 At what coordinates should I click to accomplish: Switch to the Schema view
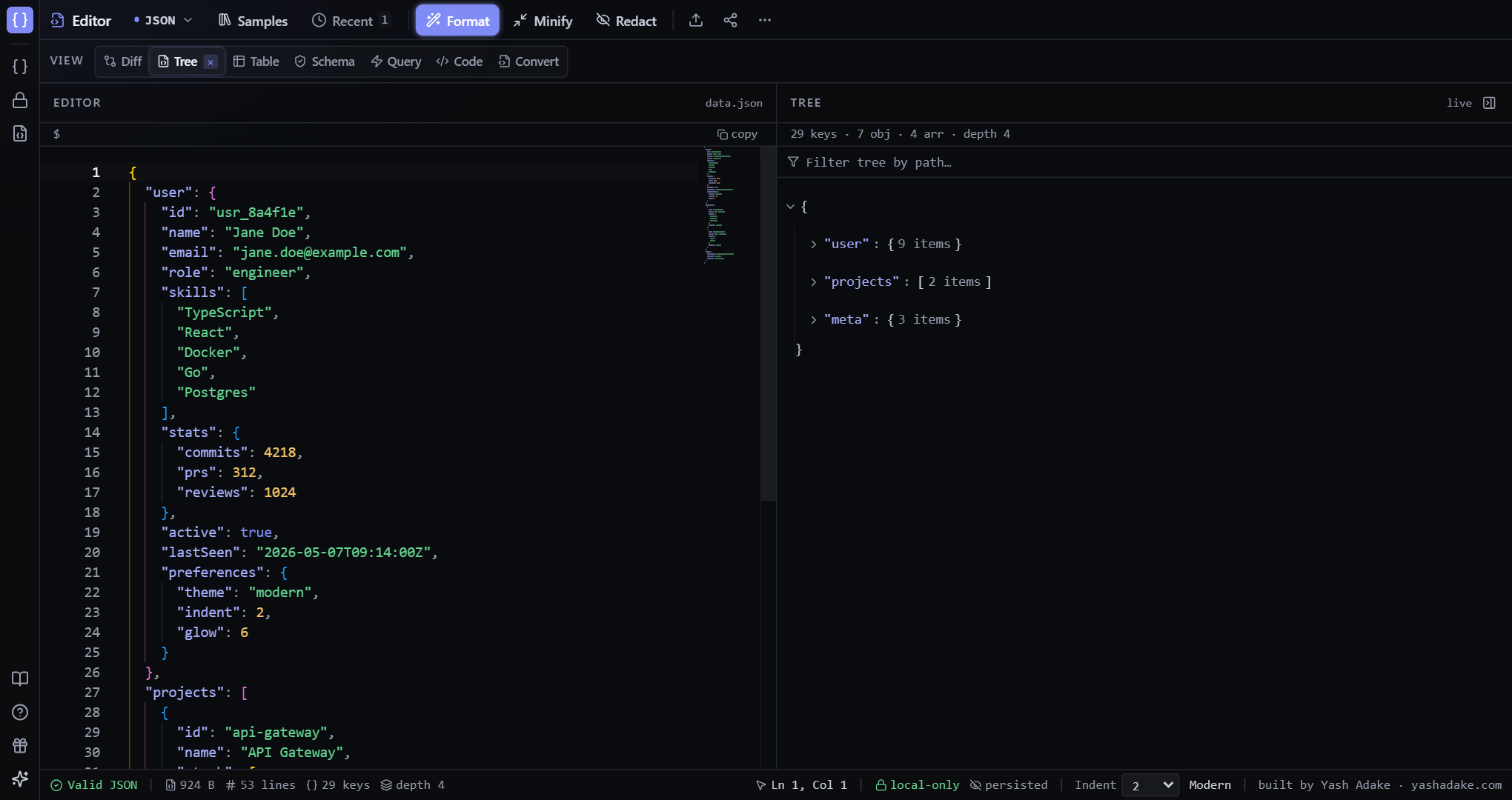(325, 61)
